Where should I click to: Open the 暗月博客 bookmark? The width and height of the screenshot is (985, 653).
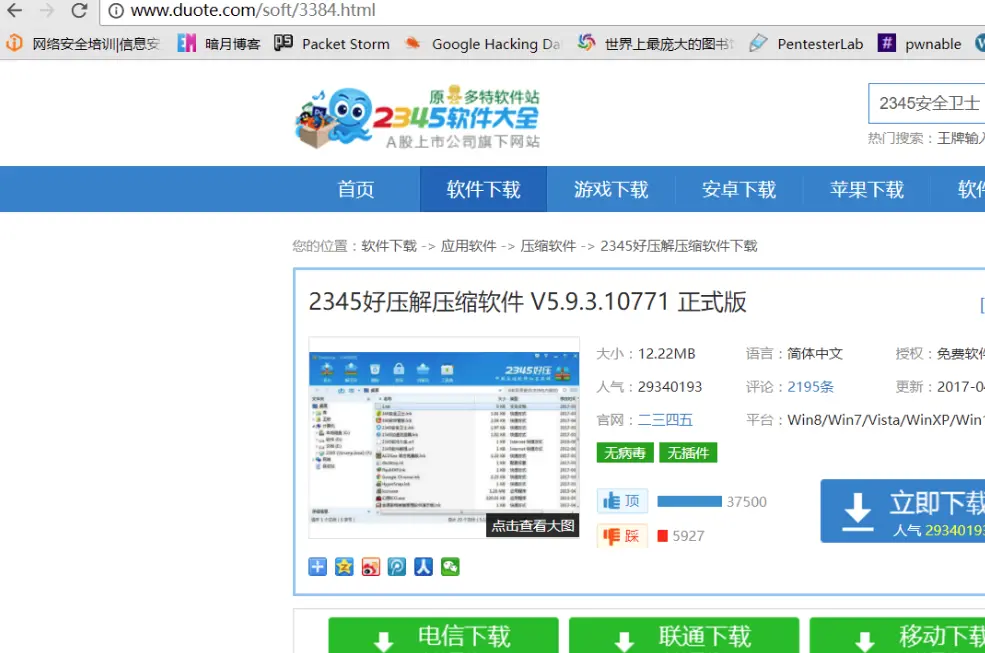[219, 43]
